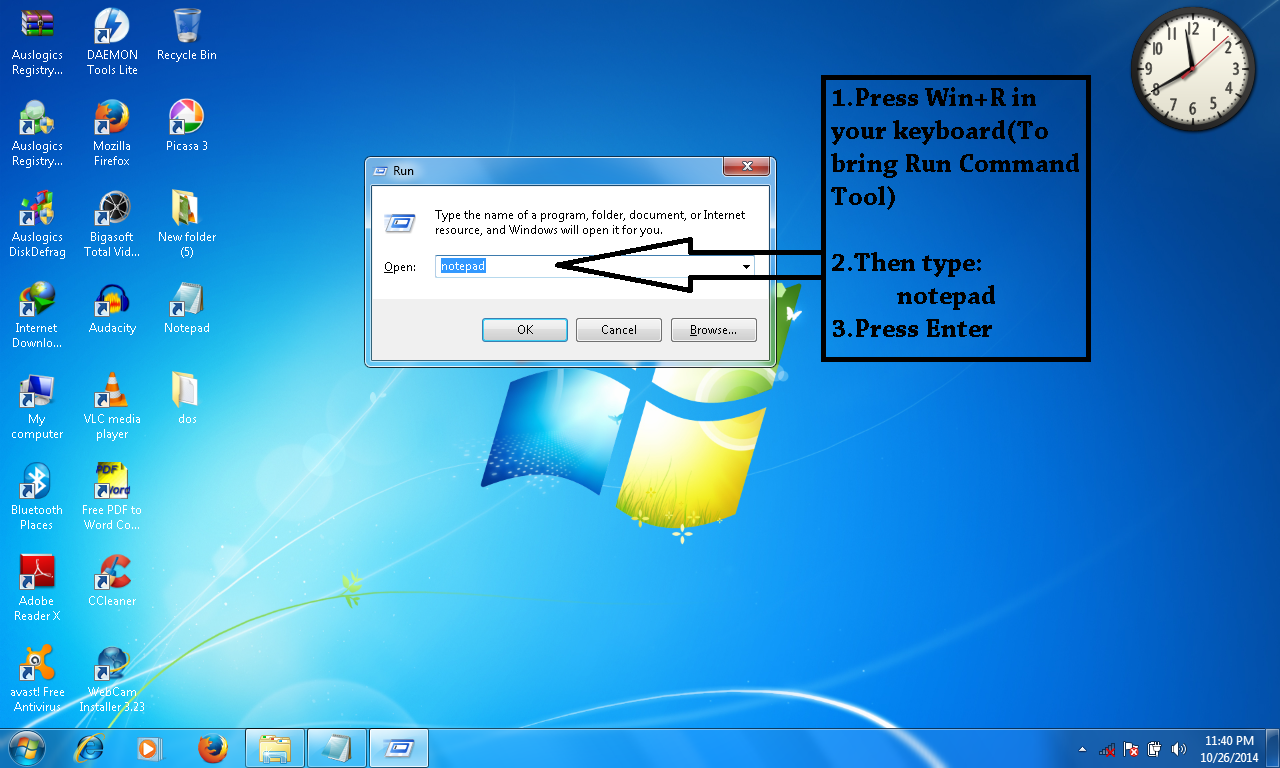Select the Notepad desktop shortcut

pyautogui.click(x=187, y=308)
